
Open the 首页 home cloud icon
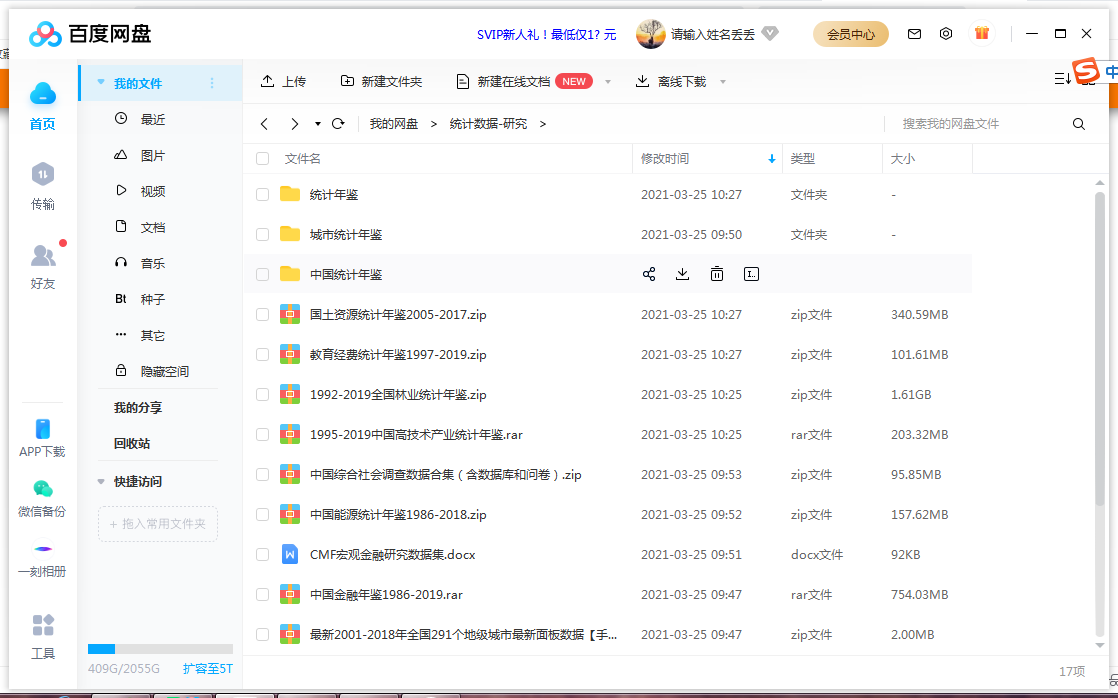pos(43,93)
